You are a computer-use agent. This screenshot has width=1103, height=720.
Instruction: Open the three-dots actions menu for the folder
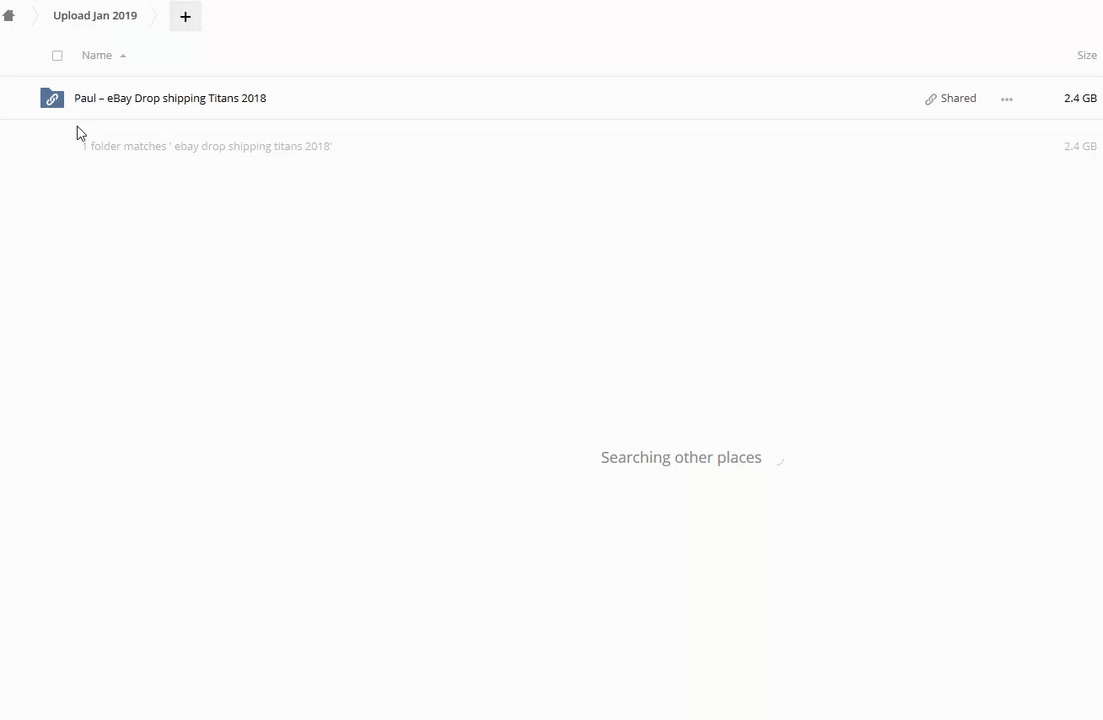(x=1006, y=99)
